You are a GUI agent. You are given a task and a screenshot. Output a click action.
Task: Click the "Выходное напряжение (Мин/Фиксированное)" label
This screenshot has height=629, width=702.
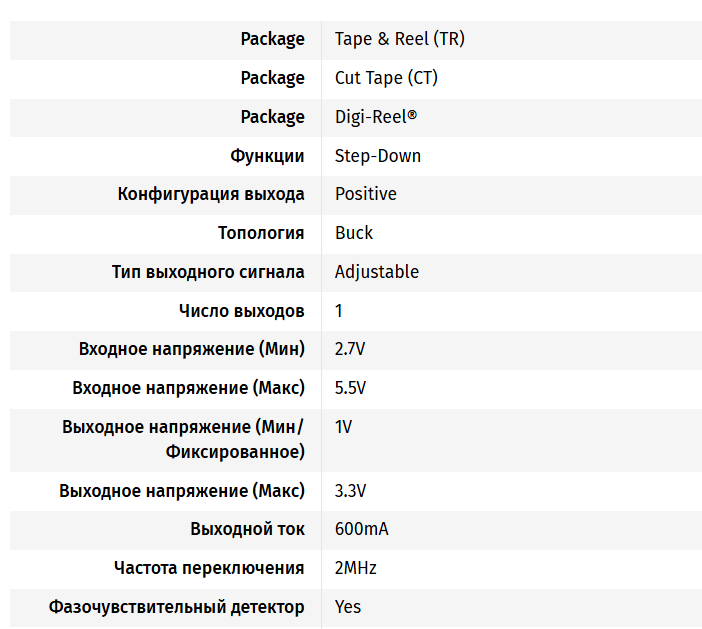[183, 439]
